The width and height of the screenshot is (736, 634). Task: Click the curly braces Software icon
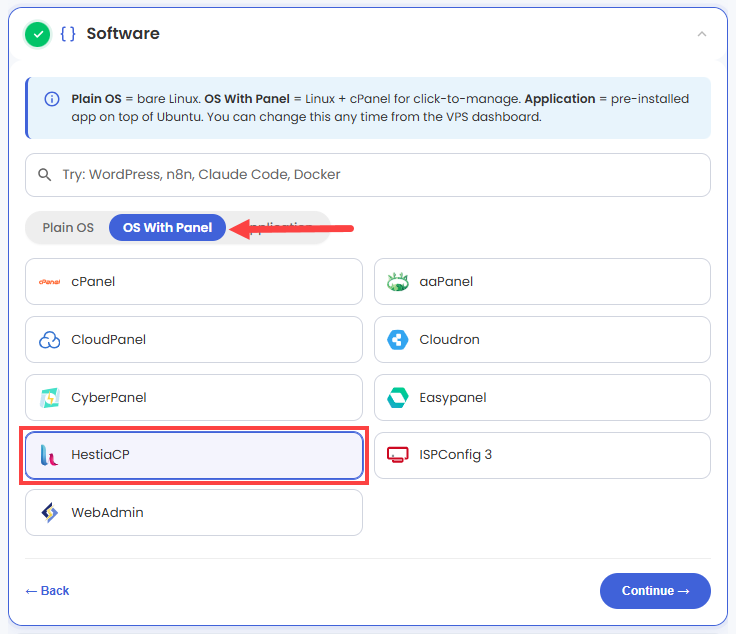[68, 34]
